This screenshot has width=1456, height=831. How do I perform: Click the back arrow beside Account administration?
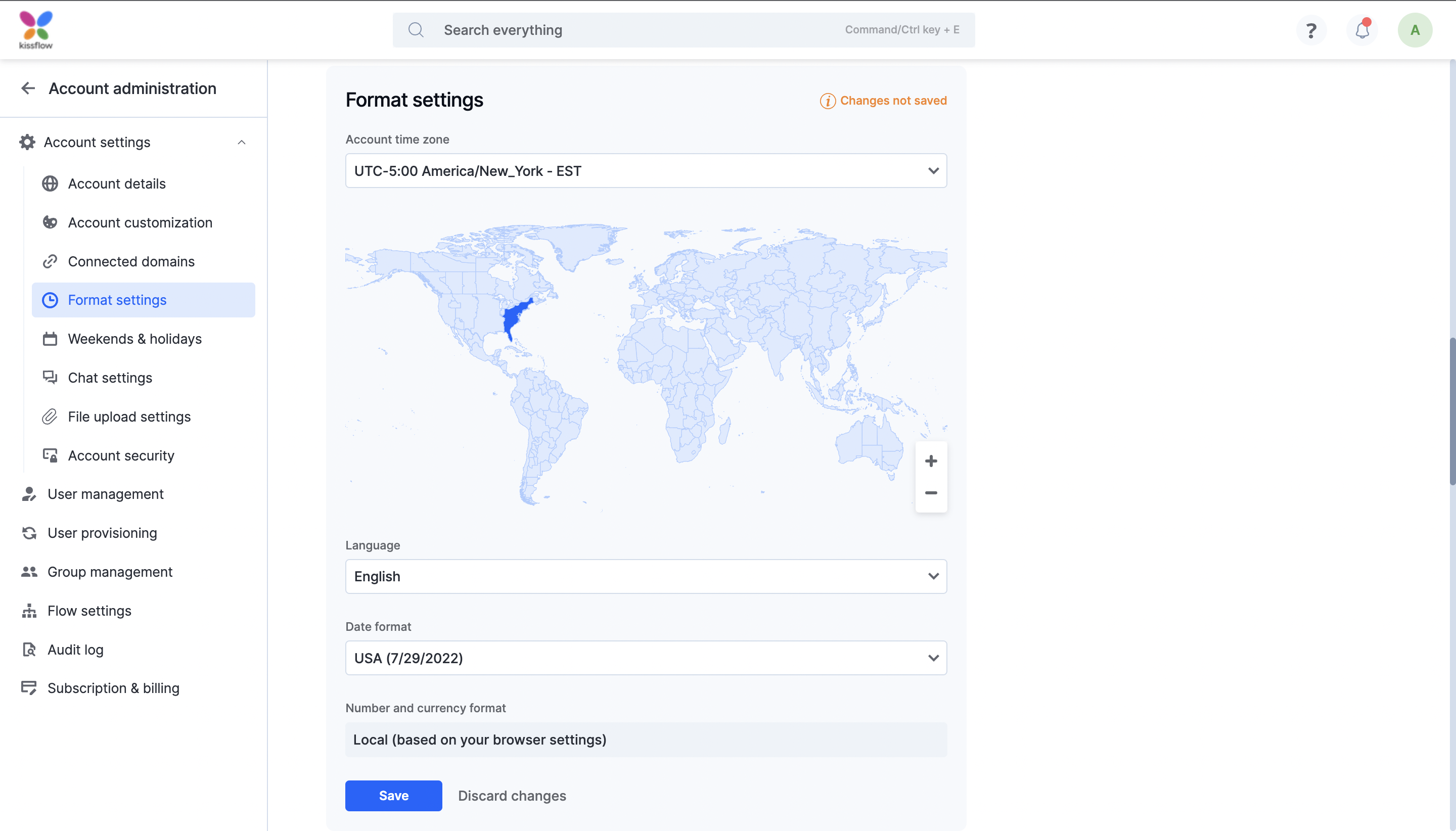(x=28, y=88)
